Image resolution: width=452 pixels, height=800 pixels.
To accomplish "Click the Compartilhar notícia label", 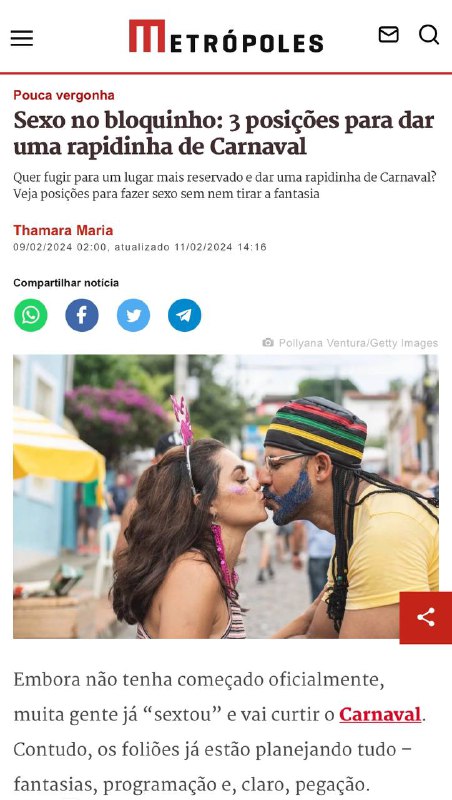I will click(x=66, y=283).
